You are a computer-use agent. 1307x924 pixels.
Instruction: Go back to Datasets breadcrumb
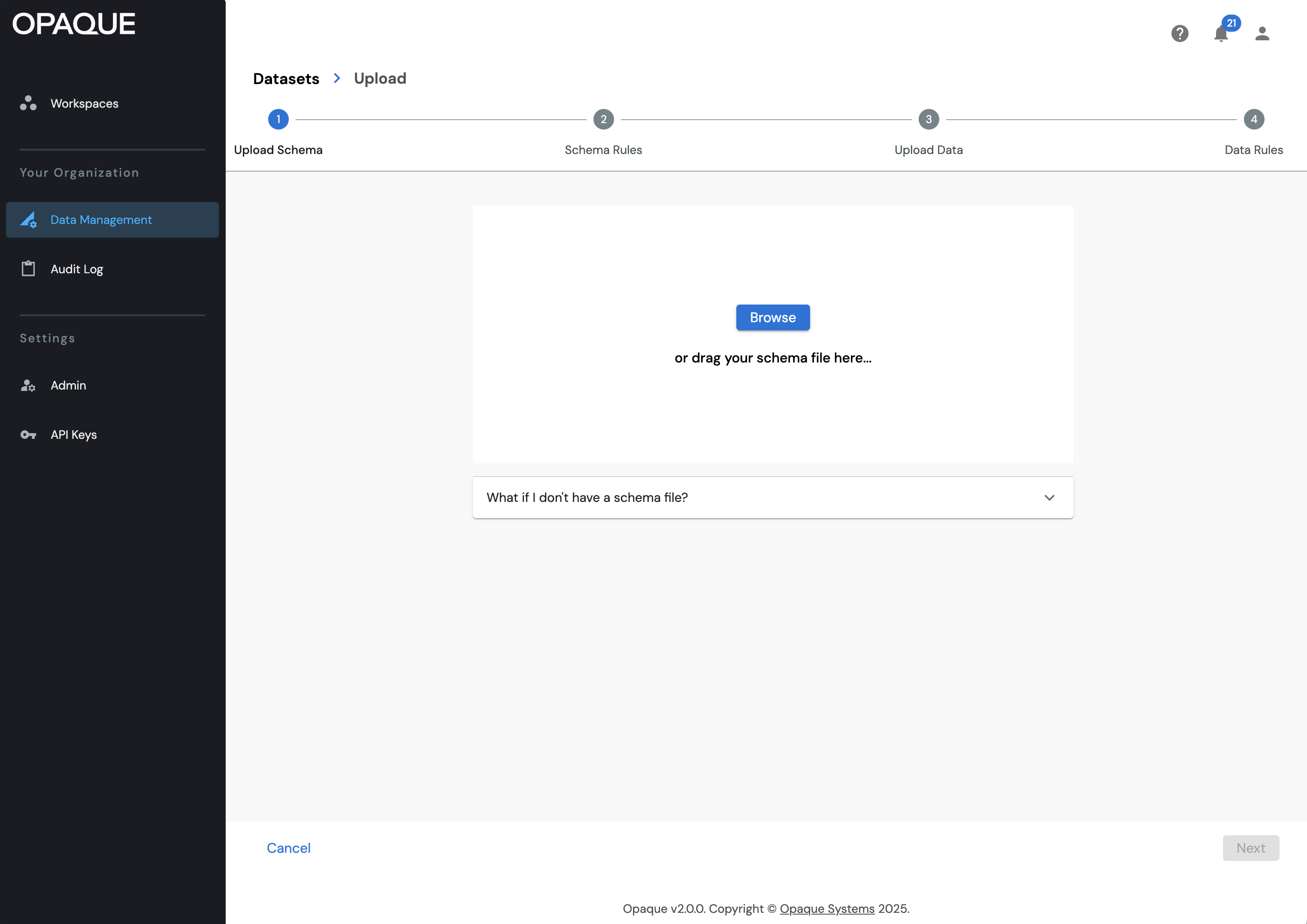(x=286, y=79)
